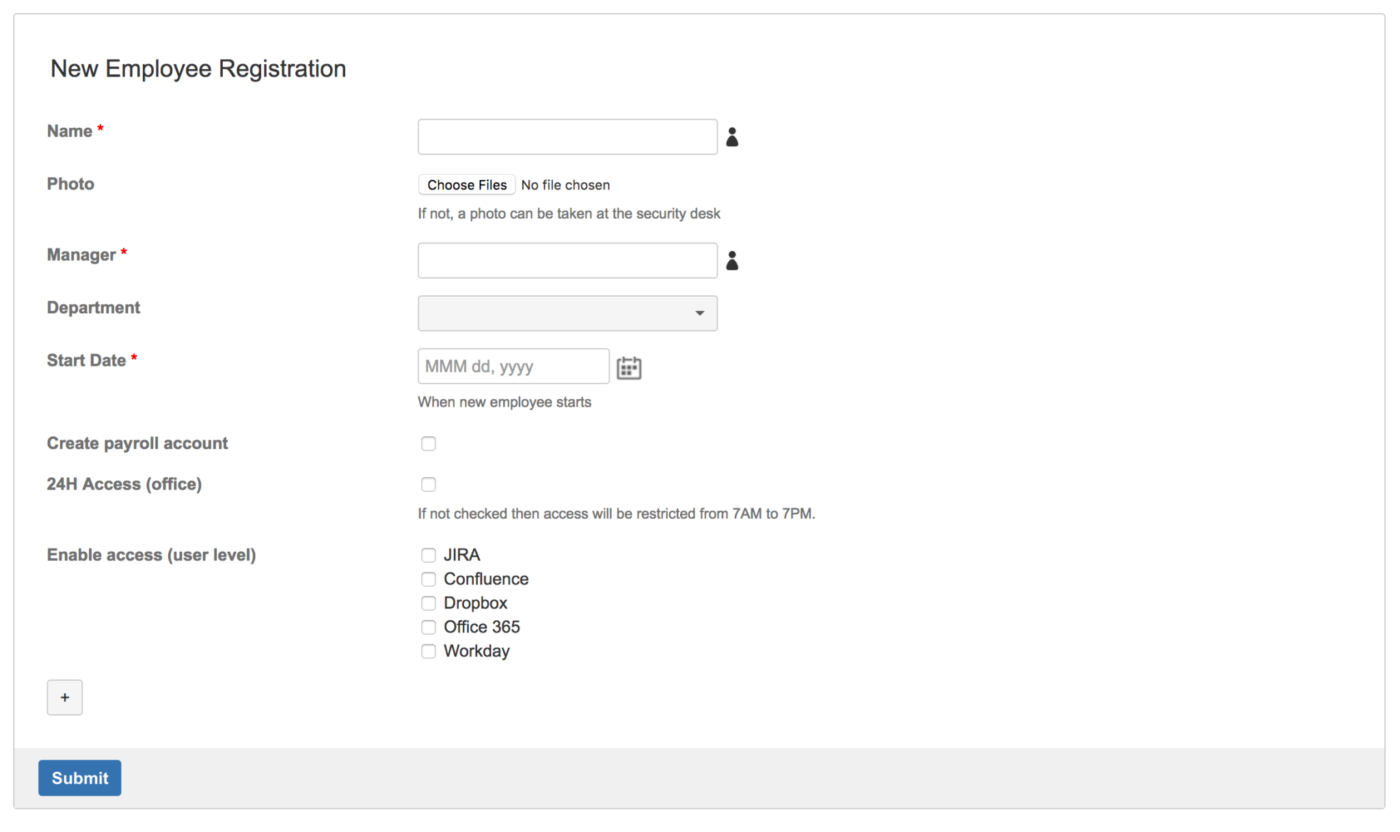The image size is (1400, 832).
Task: Enable Confluence access
Action: pos(428,579)
